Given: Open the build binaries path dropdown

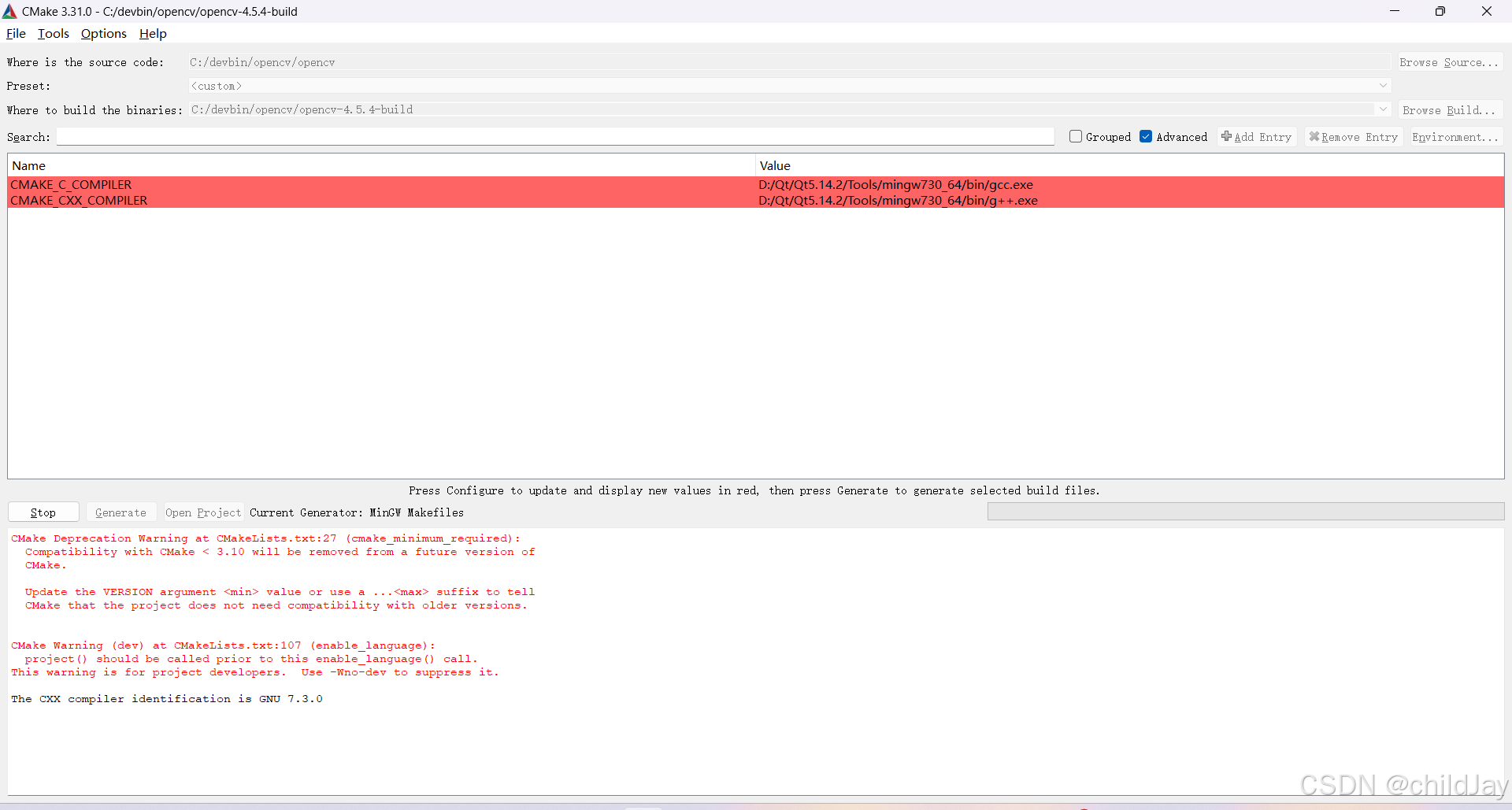Looking at the screenshot, I should pyautogui.click(x=1383, y=109).
